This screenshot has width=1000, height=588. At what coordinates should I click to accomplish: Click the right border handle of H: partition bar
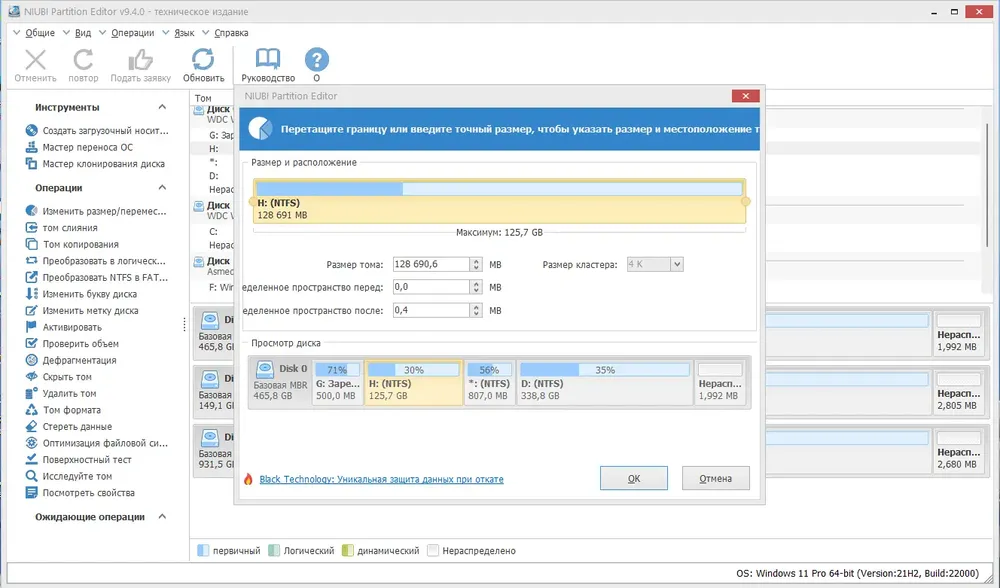(746, 202)
